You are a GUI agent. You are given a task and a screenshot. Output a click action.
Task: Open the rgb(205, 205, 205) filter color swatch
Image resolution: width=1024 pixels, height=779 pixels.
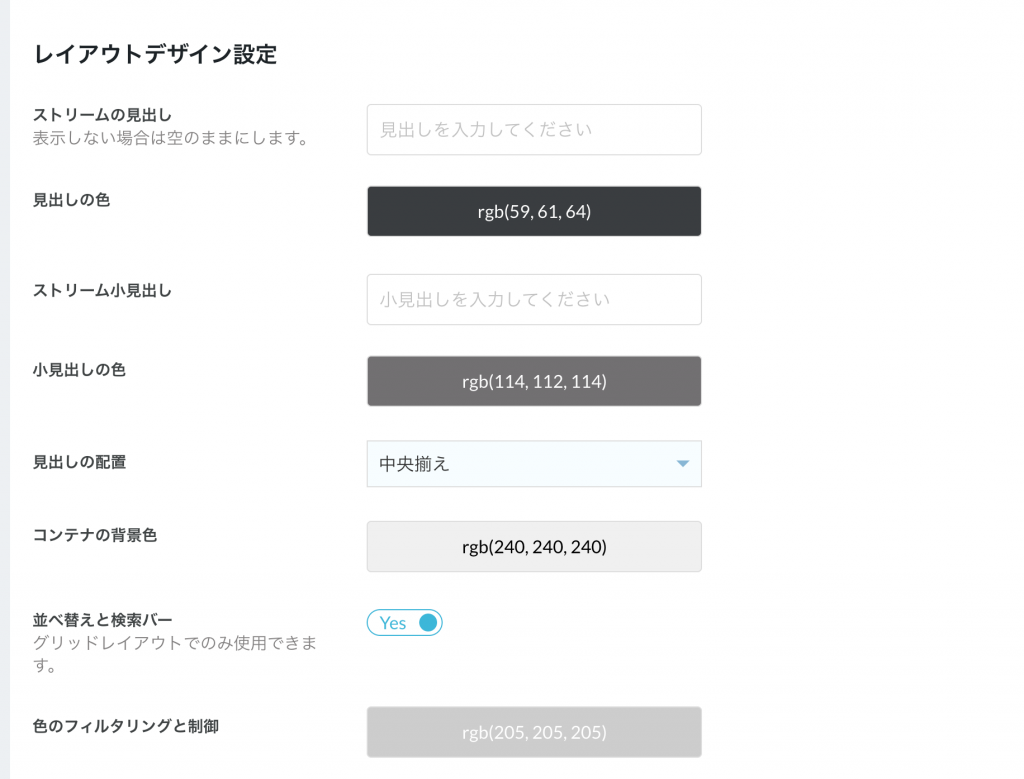pyautogui.click(x=534, y=732)
